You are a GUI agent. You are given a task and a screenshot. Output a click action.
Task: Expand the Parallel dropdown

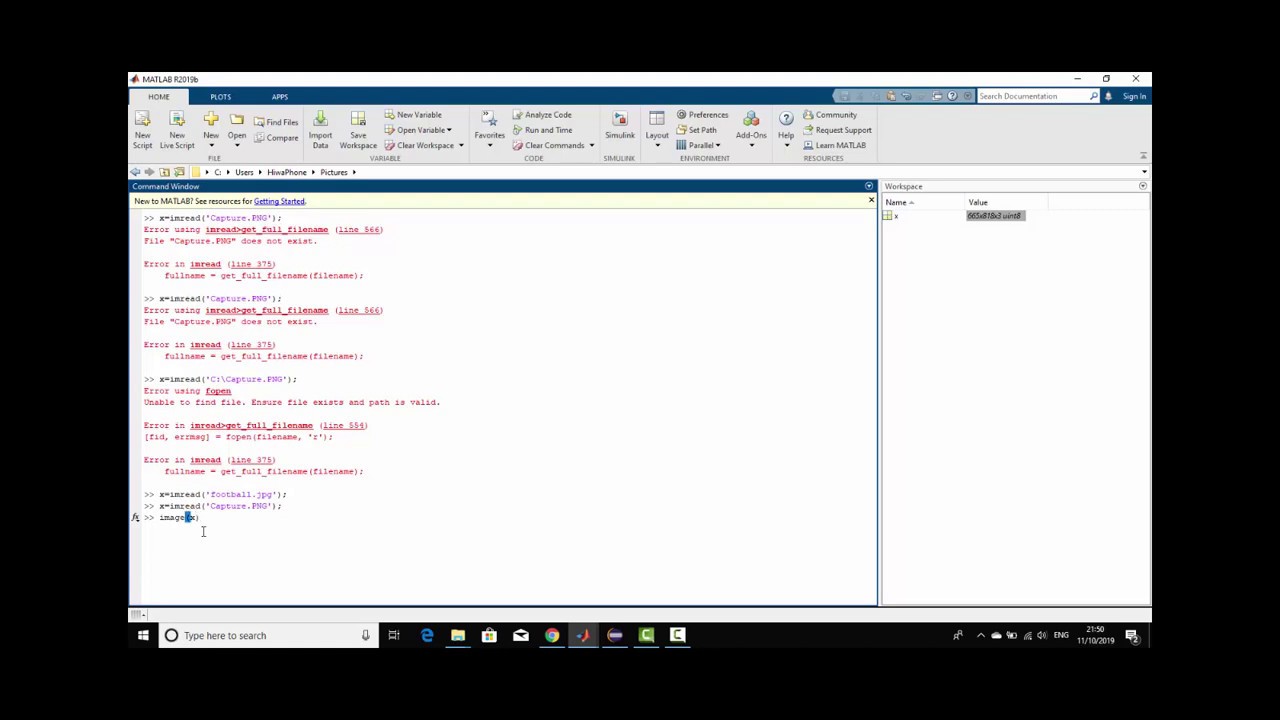tap(698, 145)
